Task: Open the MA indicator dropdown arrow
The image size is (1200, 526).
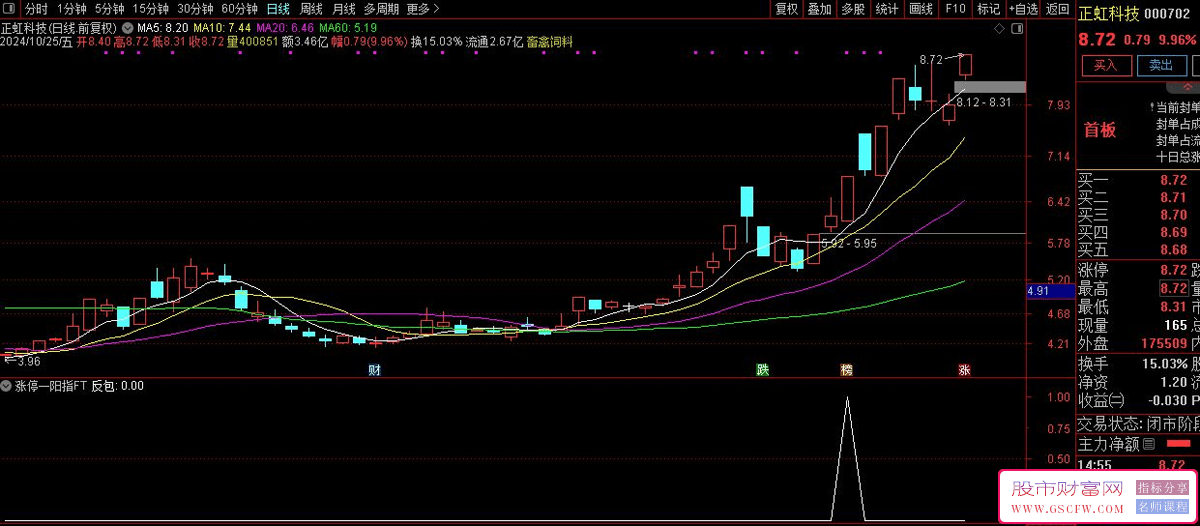Action: tap(128, 27)
